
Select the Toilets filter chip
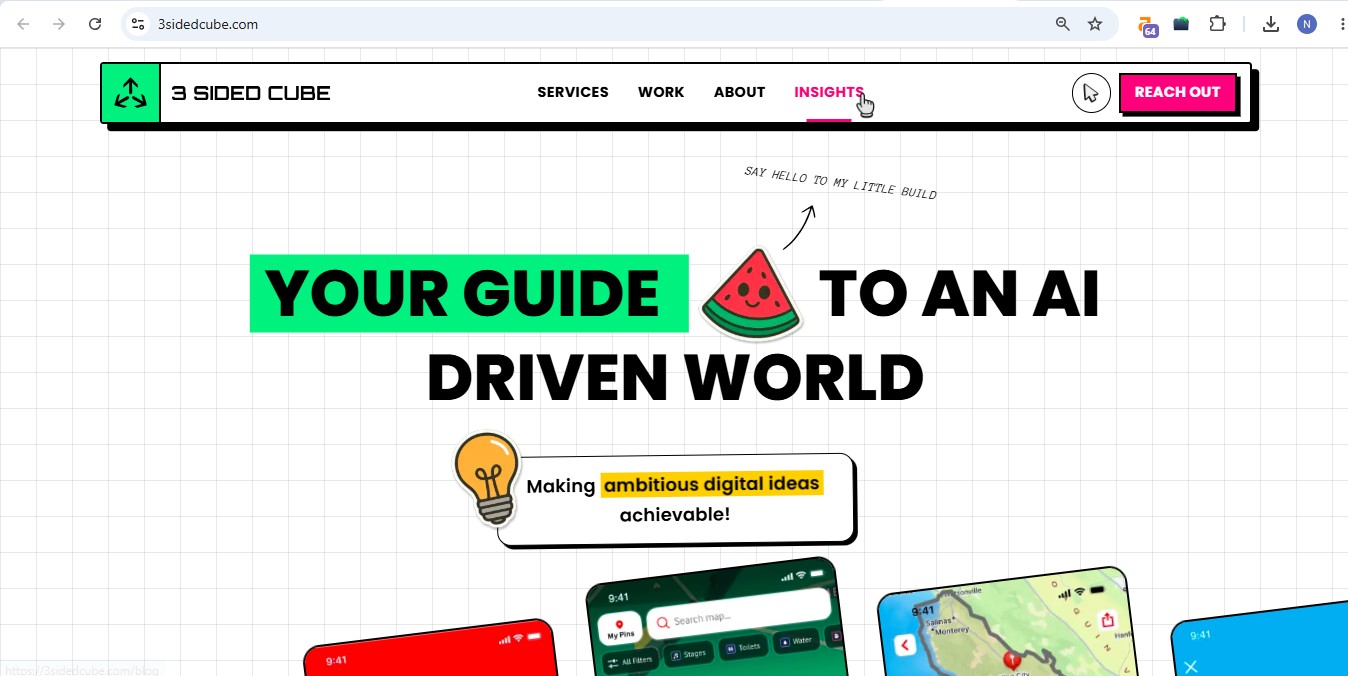pyautogui.click(x=742, y=647)
